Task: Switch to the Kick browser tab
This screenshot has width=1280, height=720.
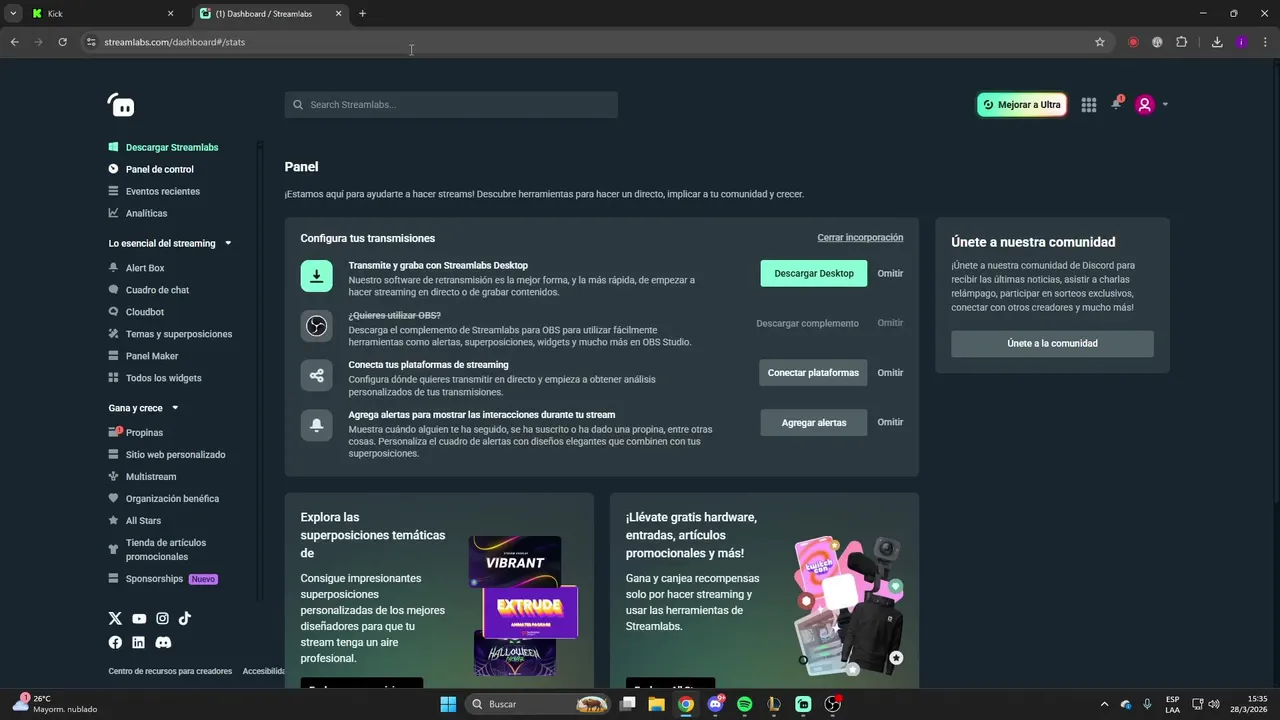Action: (100, 14)
